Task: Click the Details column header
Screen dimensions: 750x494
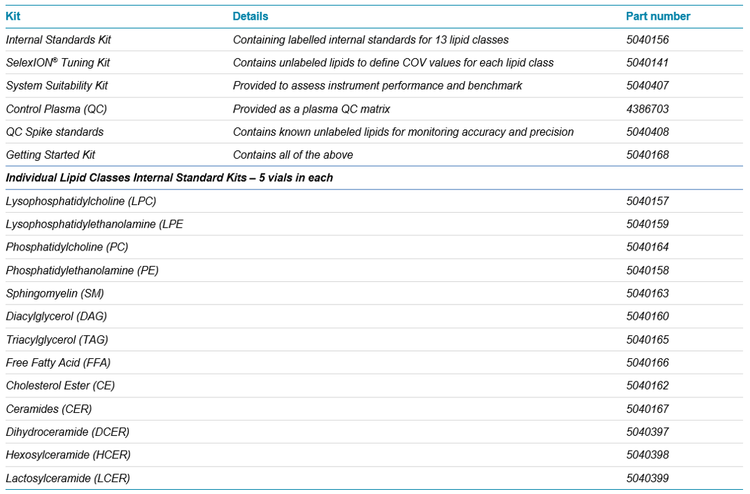Action: pos(250,17)
